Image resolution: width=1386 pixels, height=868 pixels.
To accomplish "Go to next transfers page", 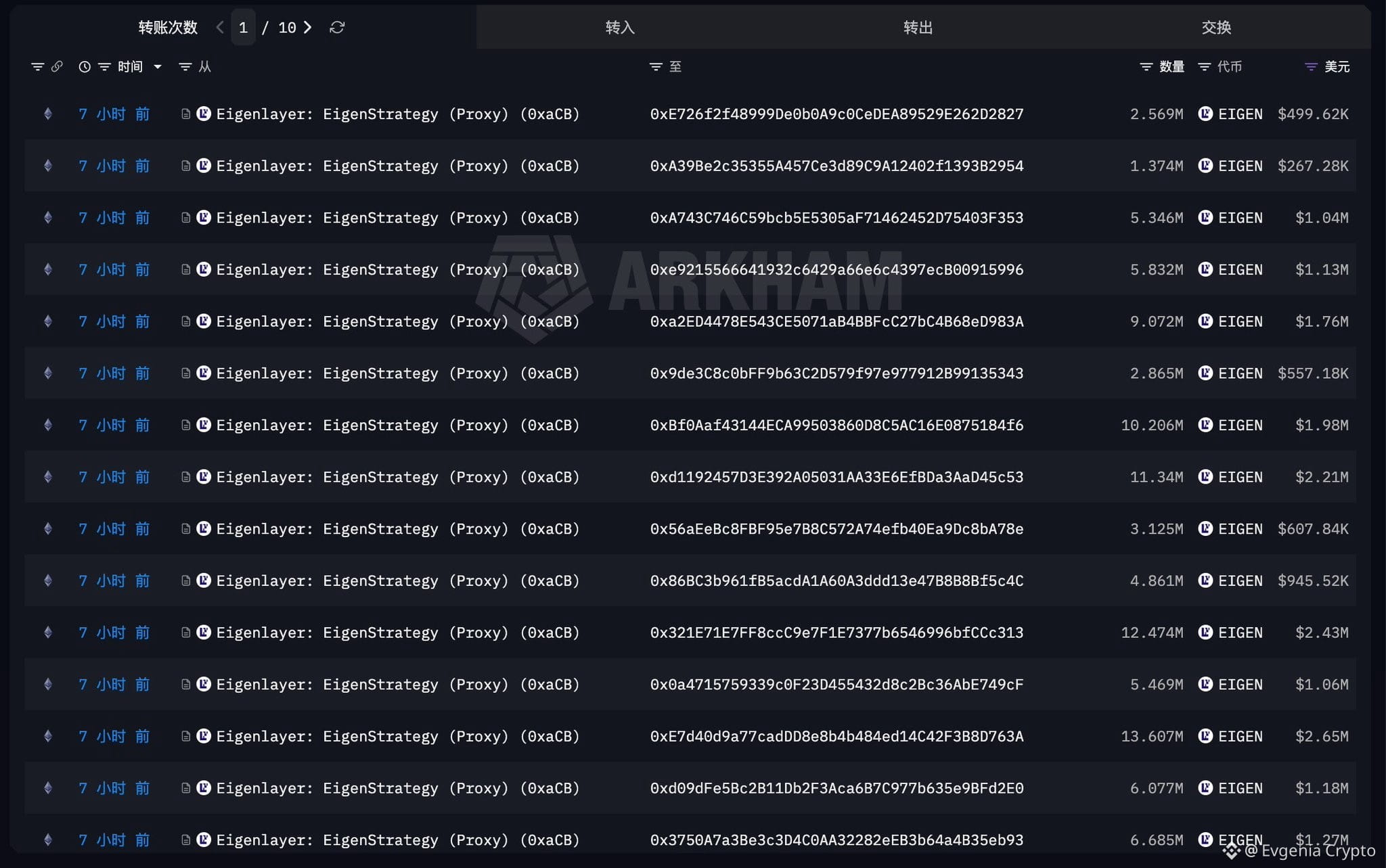I will coord(308,27).
